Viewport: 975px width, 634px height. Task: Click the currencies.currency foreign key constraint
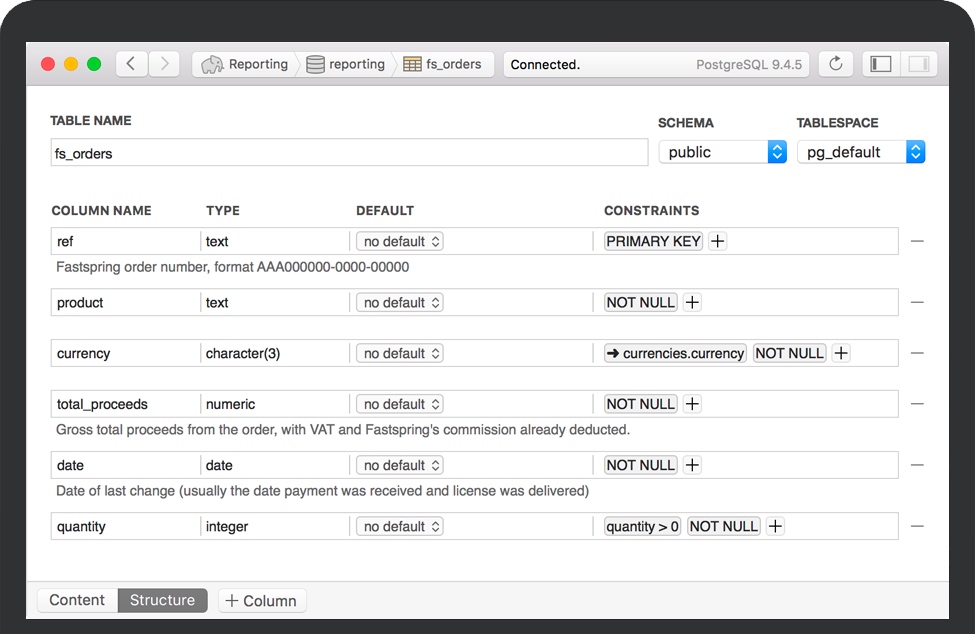[675, 353]
